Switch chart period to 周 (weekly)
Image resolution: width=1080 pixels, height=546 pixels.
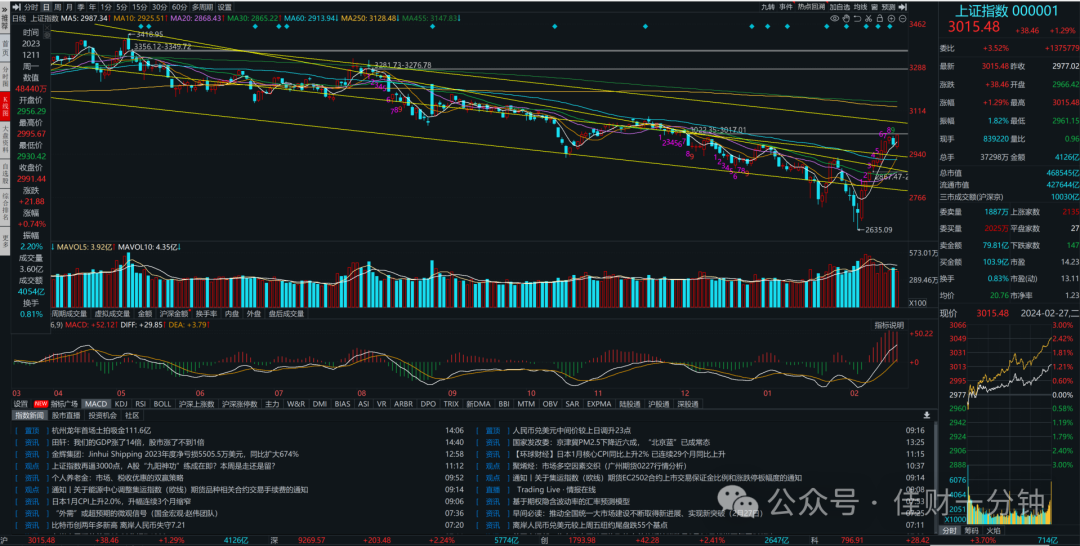click(x=58, y=7)
